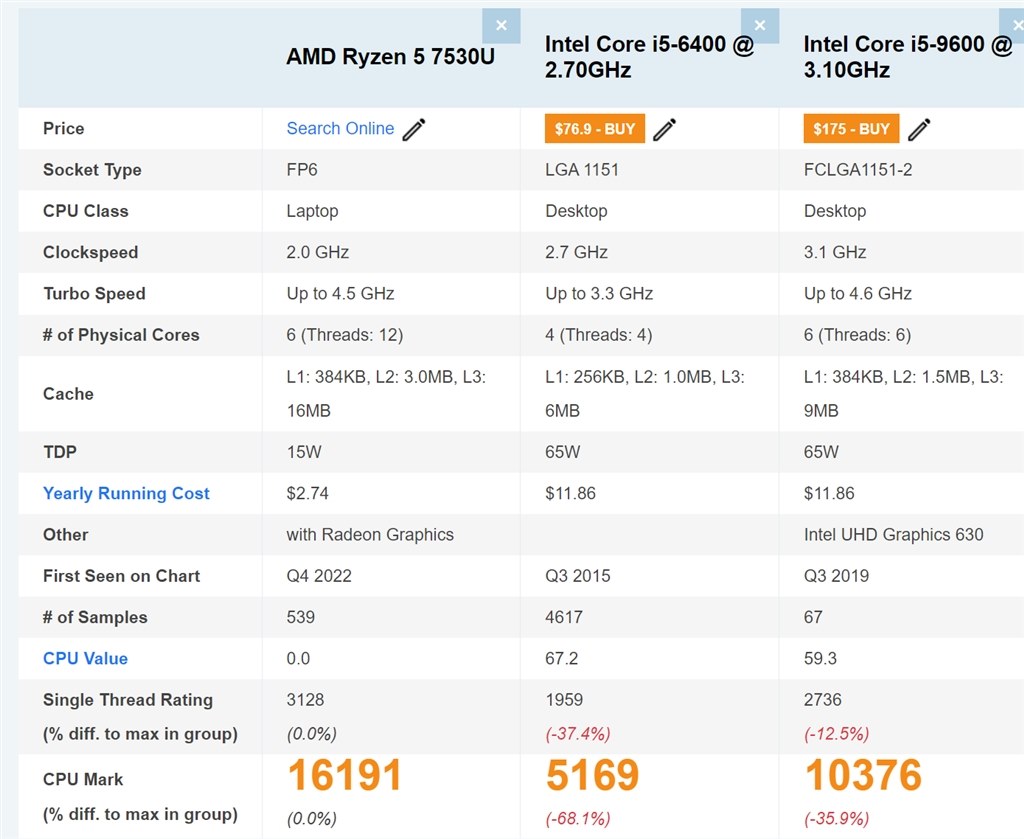The height and width of the screenshot is (839, 1024).
Task: Click 4 (Threads: 4) value
Action: click(599, 335)
